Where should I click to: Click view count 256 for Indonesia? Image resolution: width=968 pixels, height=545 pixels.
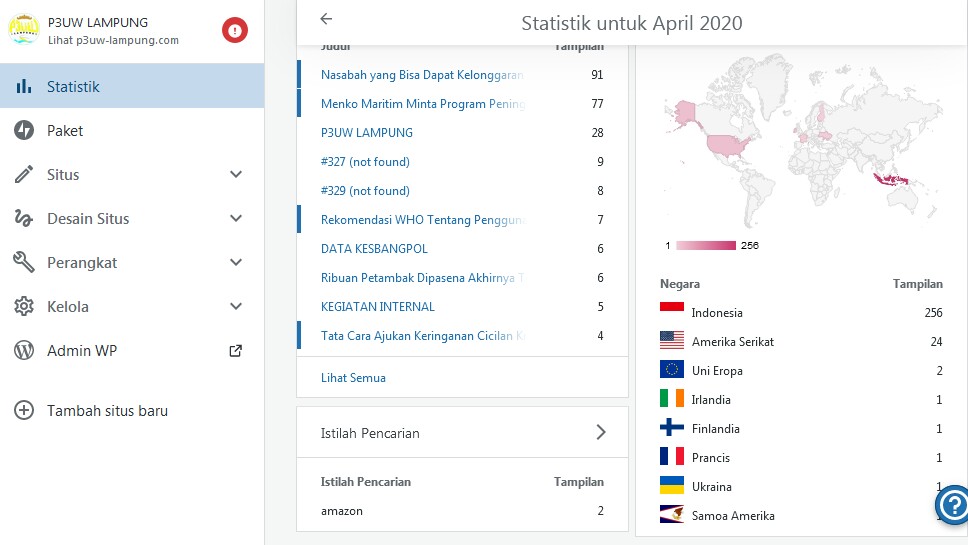click(933, 312)
